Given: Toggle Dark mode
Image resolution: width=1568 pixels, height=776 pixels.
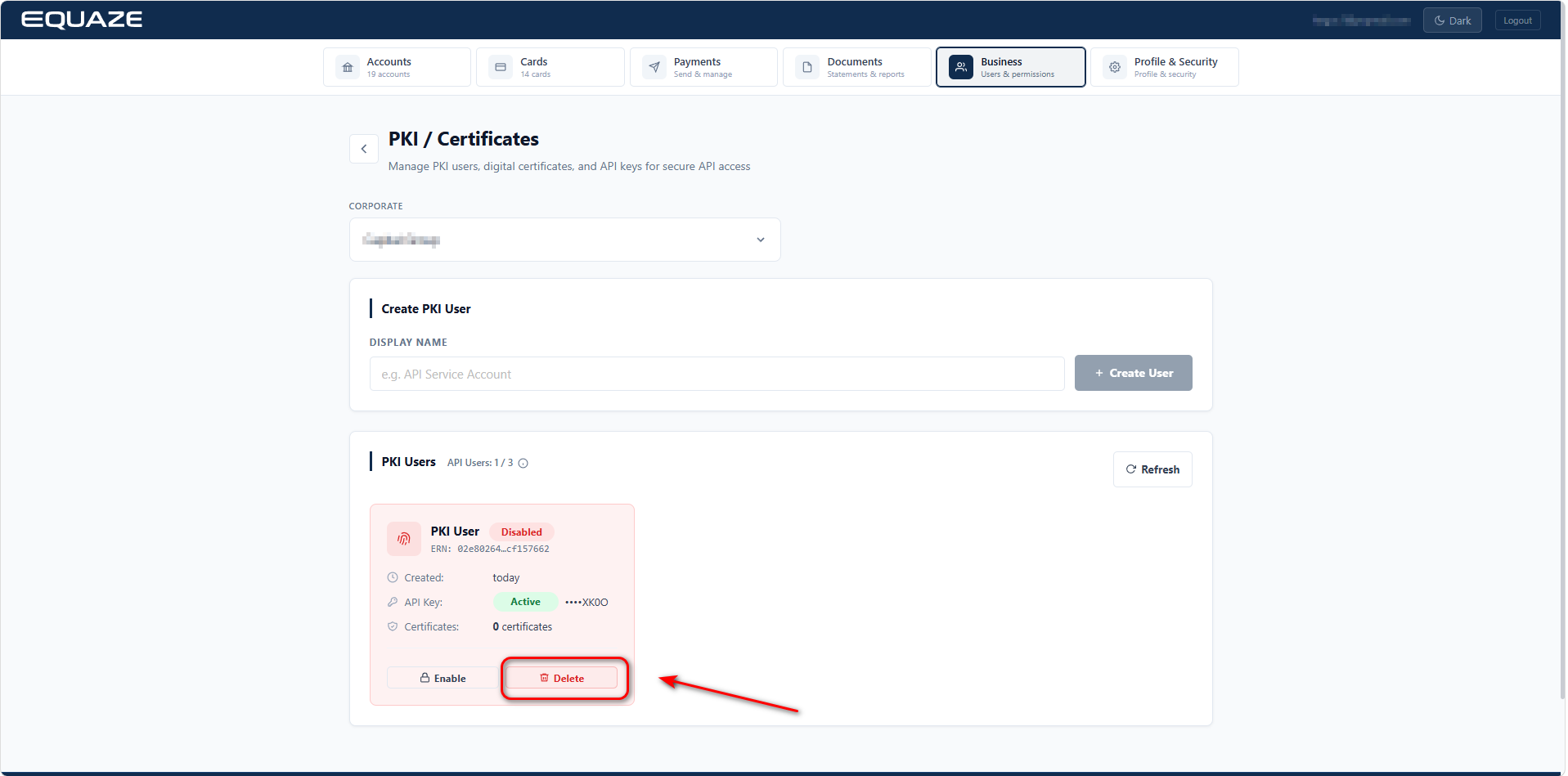Looking at the screenshot, I should click(x=1452, y=20).
